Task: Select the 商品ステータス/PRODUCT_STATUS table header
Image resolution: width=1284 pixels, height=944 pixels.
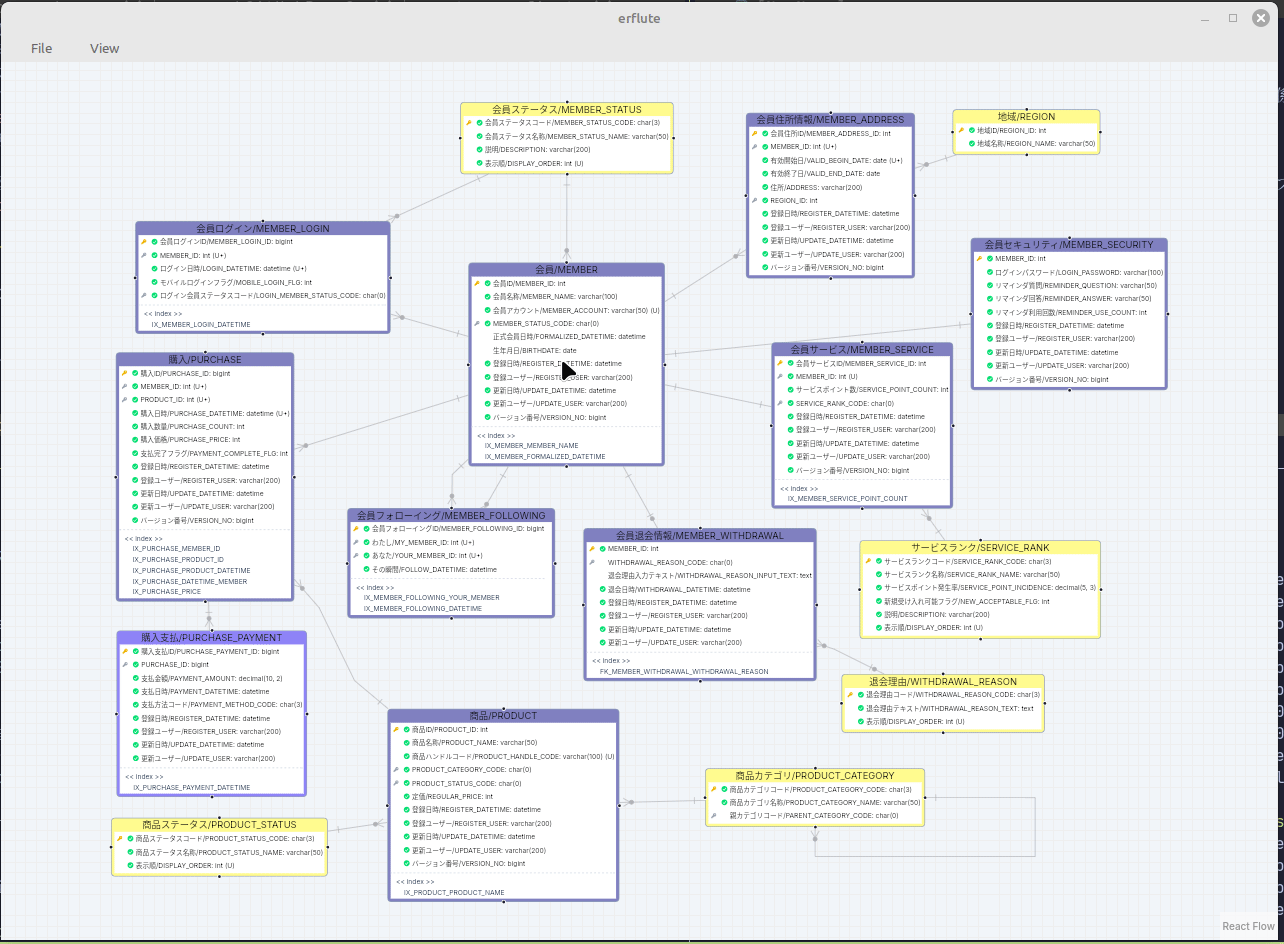Action: [219, 824]
